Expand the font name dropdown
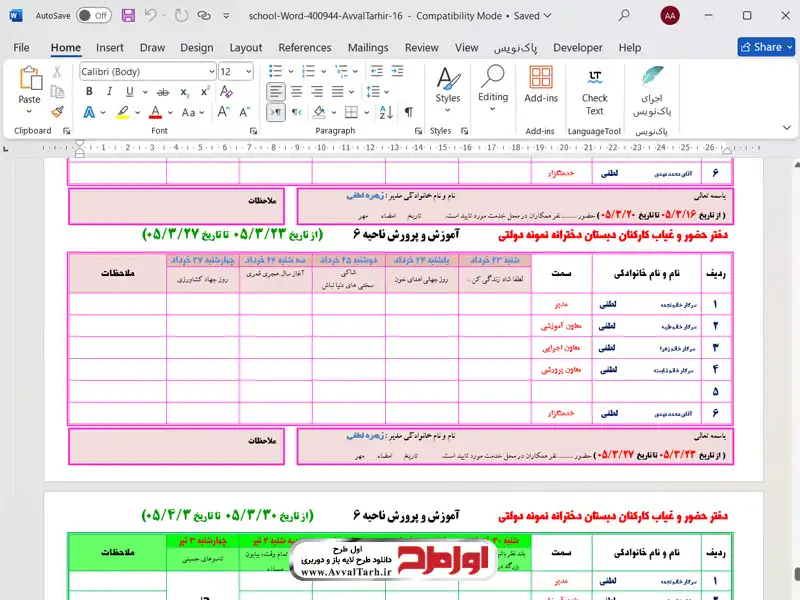 point(209,72)
